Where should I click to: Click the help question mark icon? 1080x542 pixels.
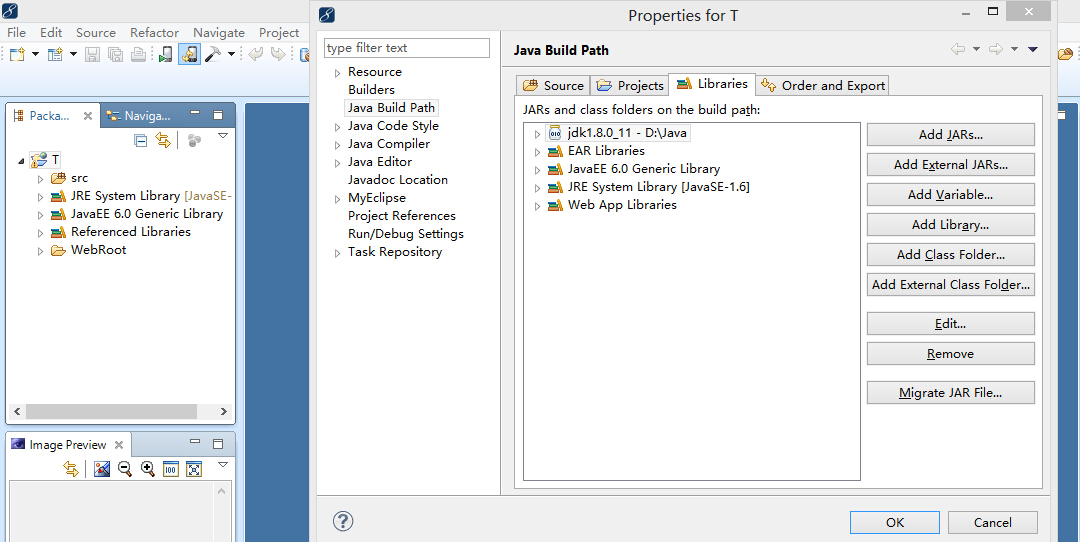click(343, 521)
